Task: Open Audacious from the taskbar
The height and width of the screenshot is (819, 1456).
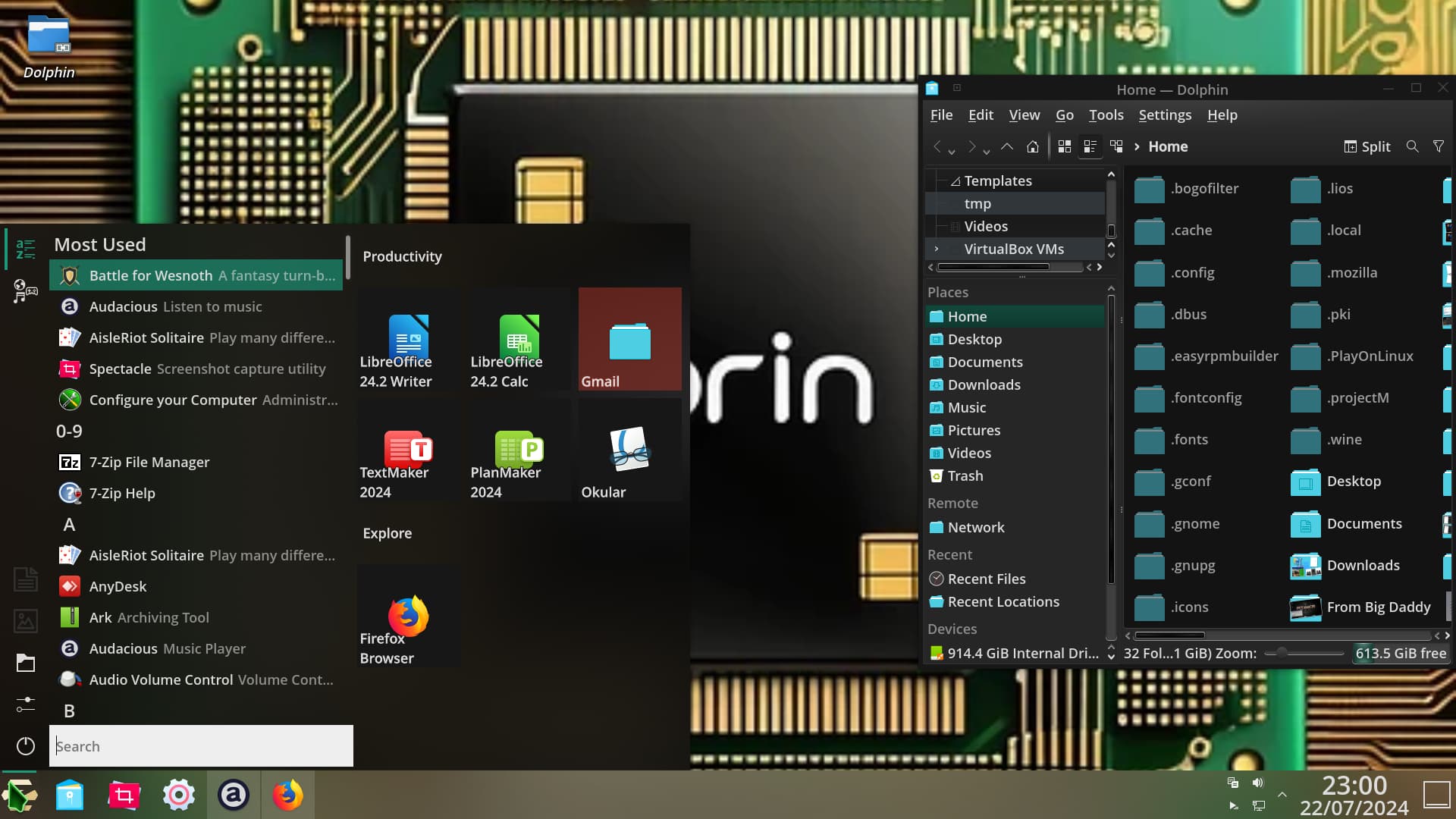Action: point(234,795)
